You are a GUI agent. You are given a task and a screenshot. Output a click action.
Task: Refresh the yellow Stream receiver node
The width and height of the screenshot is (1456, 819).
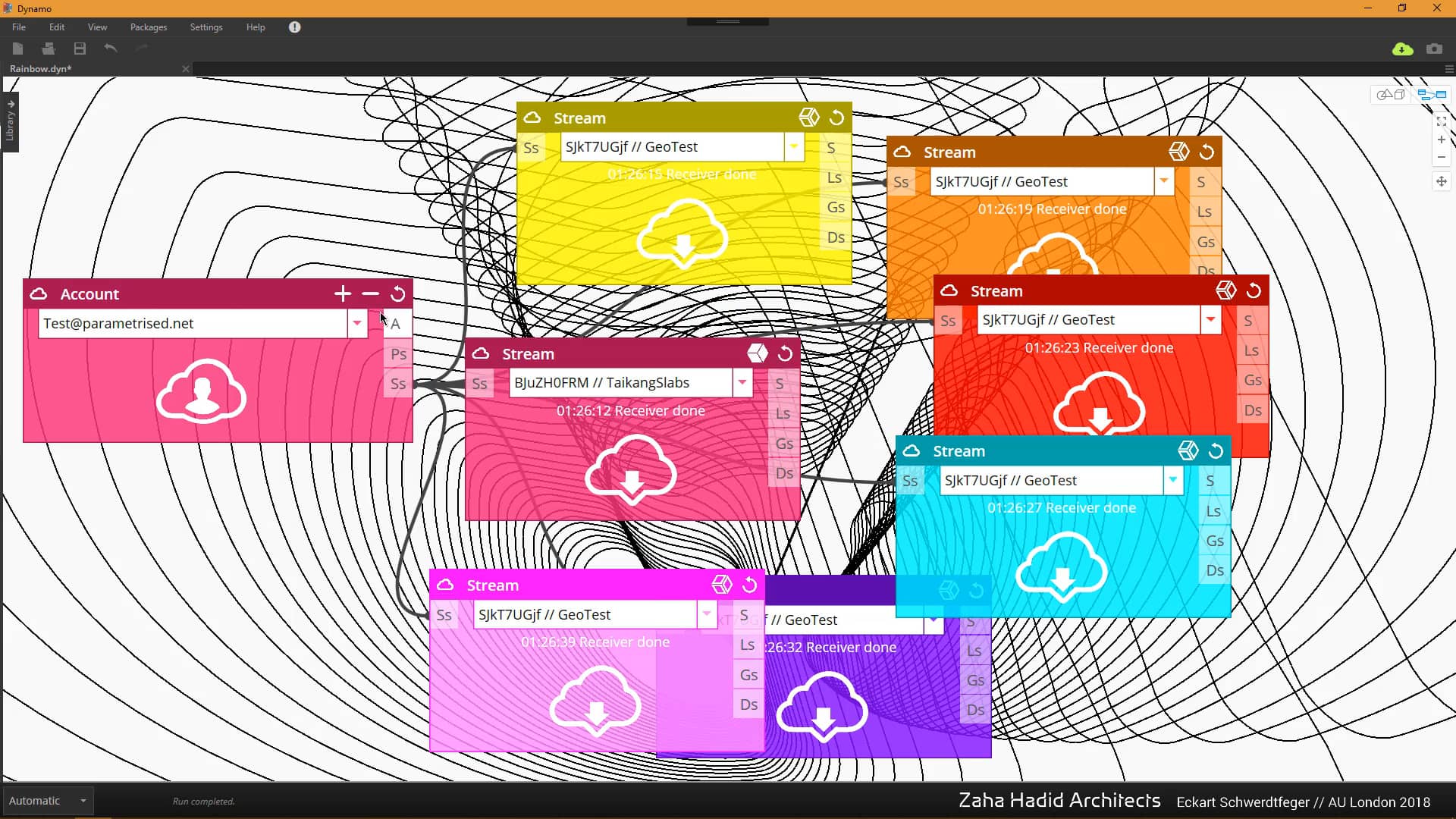[836, 118]
